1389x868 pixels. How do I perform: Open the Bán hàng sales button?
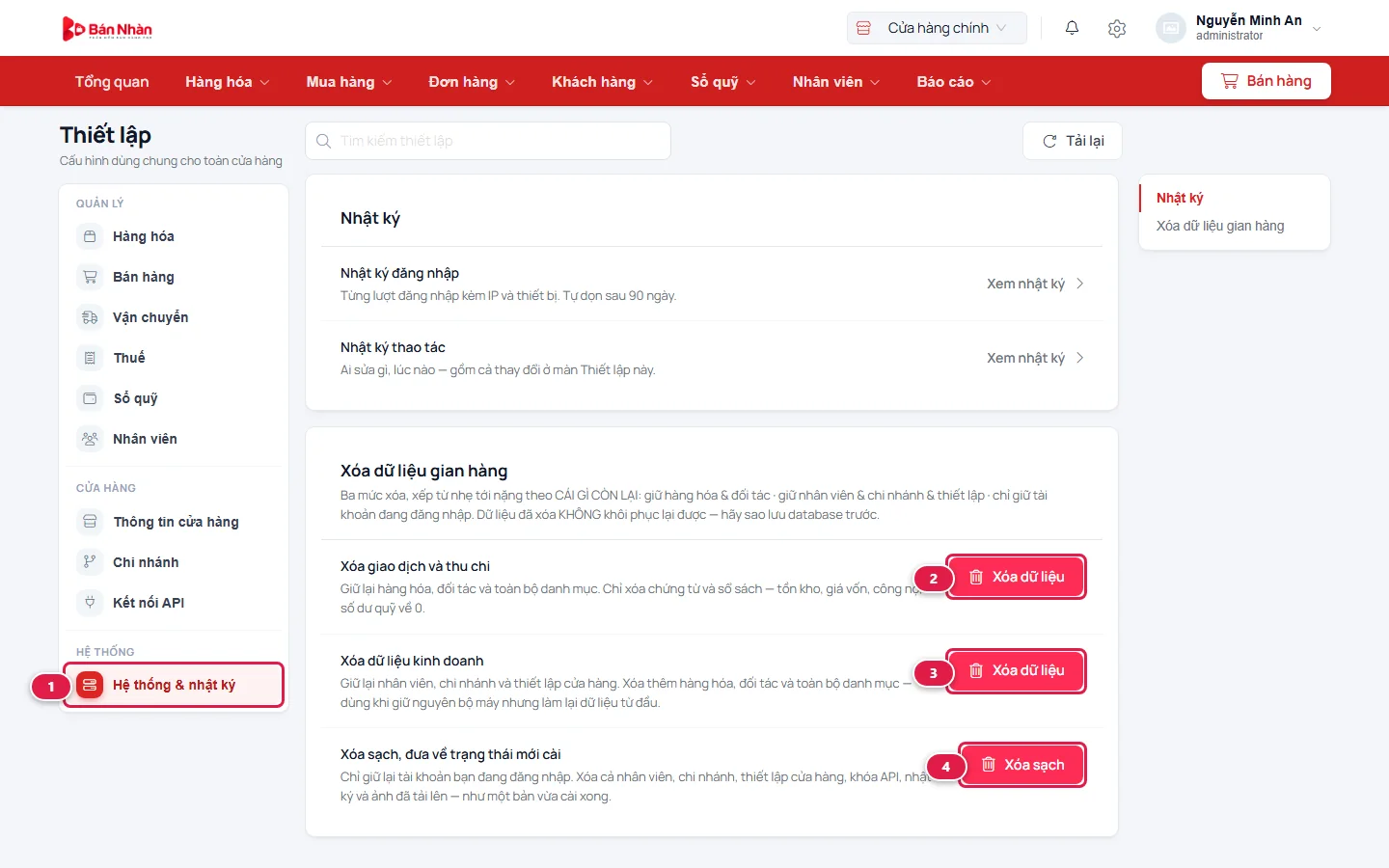(1266, 81)
